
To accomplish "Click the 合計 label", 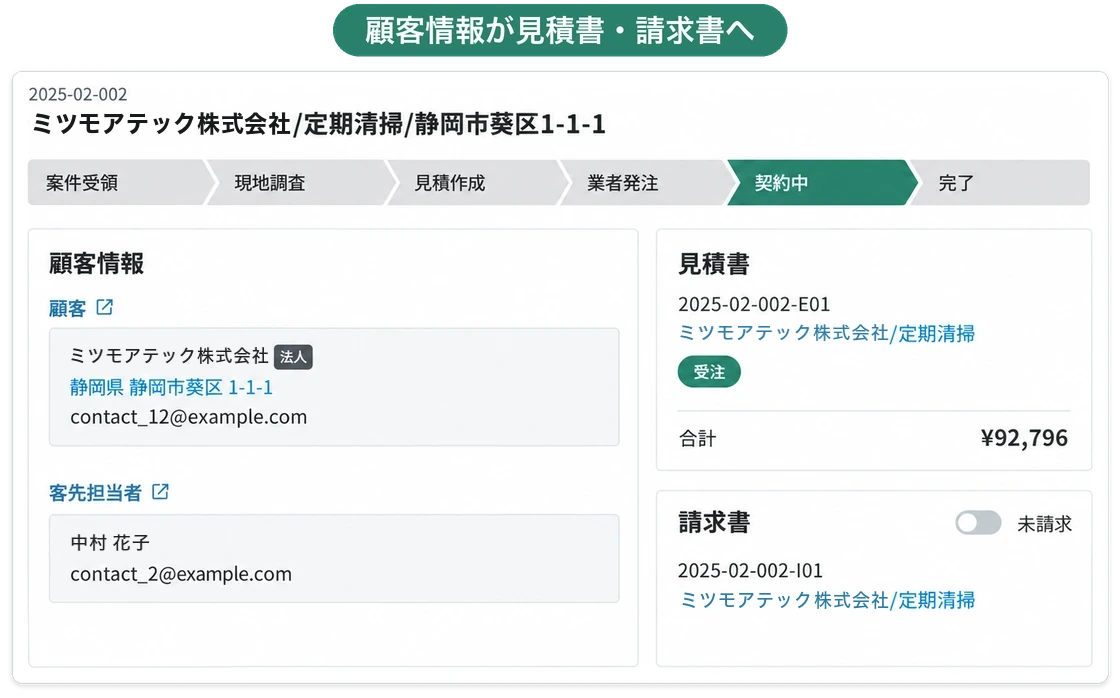I will click(x=697, y=438).
